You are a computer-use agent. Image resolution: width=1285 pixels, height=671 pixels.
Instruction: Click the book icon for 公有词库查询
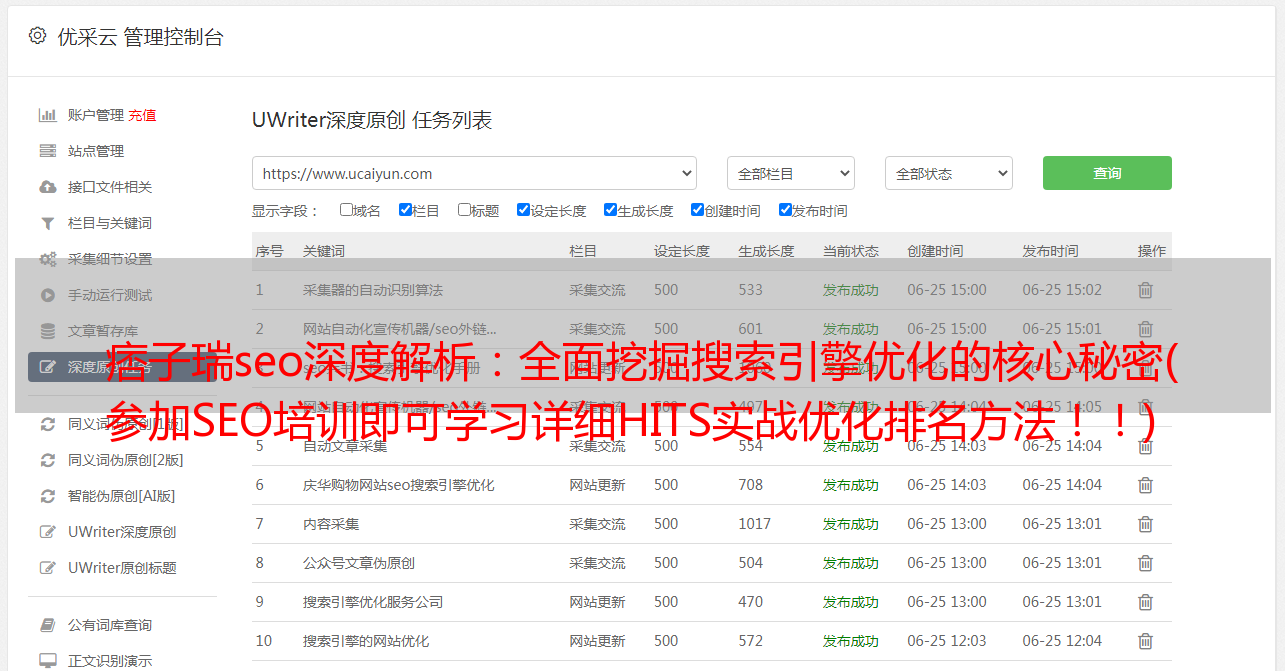(x=47, y=625)
